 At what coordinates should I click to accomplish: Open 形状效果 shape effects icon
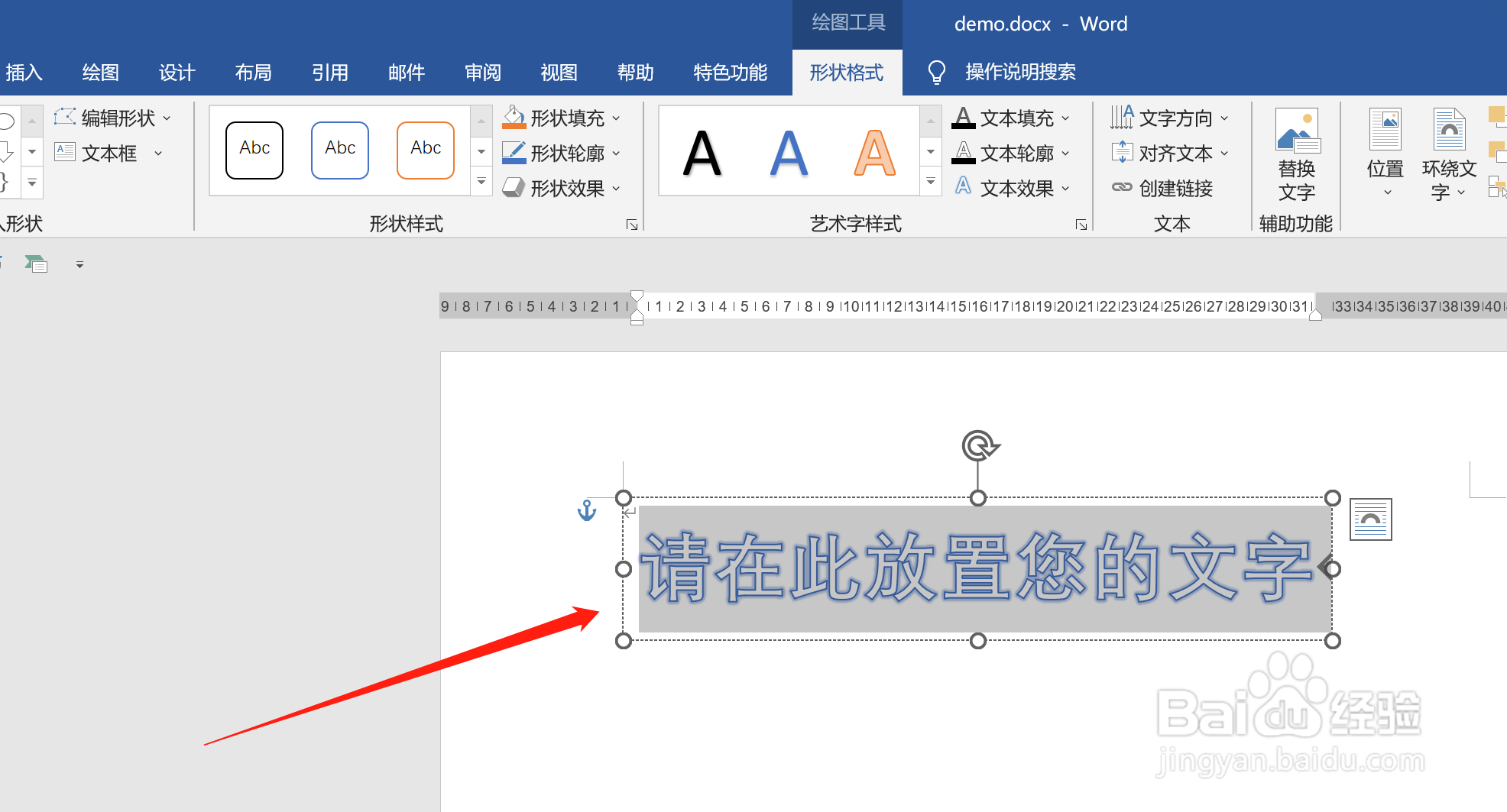(x=514, y=187)
